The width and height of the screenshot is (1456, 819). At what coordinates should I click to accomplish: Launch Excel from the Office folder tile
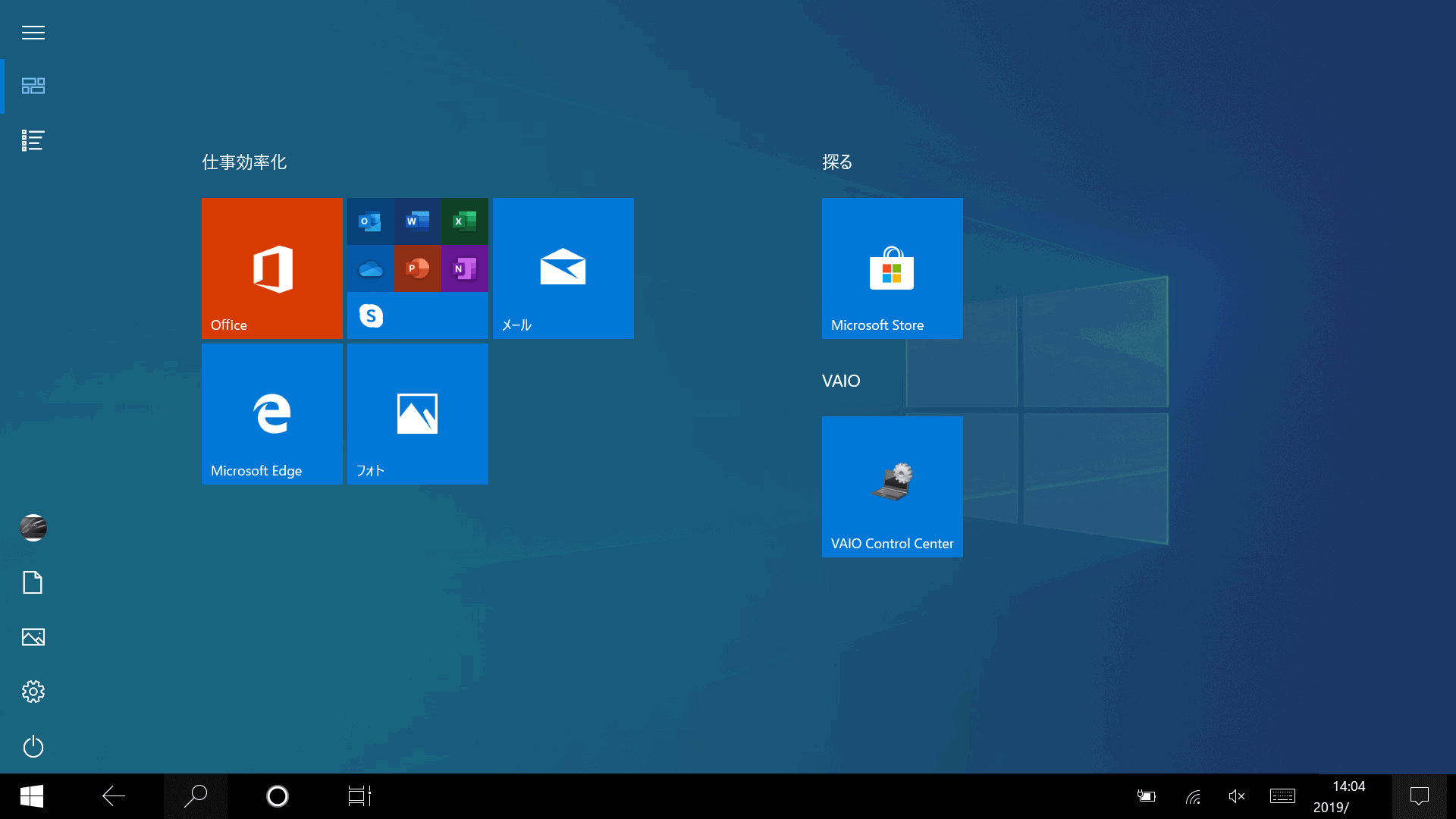point(464,221)
